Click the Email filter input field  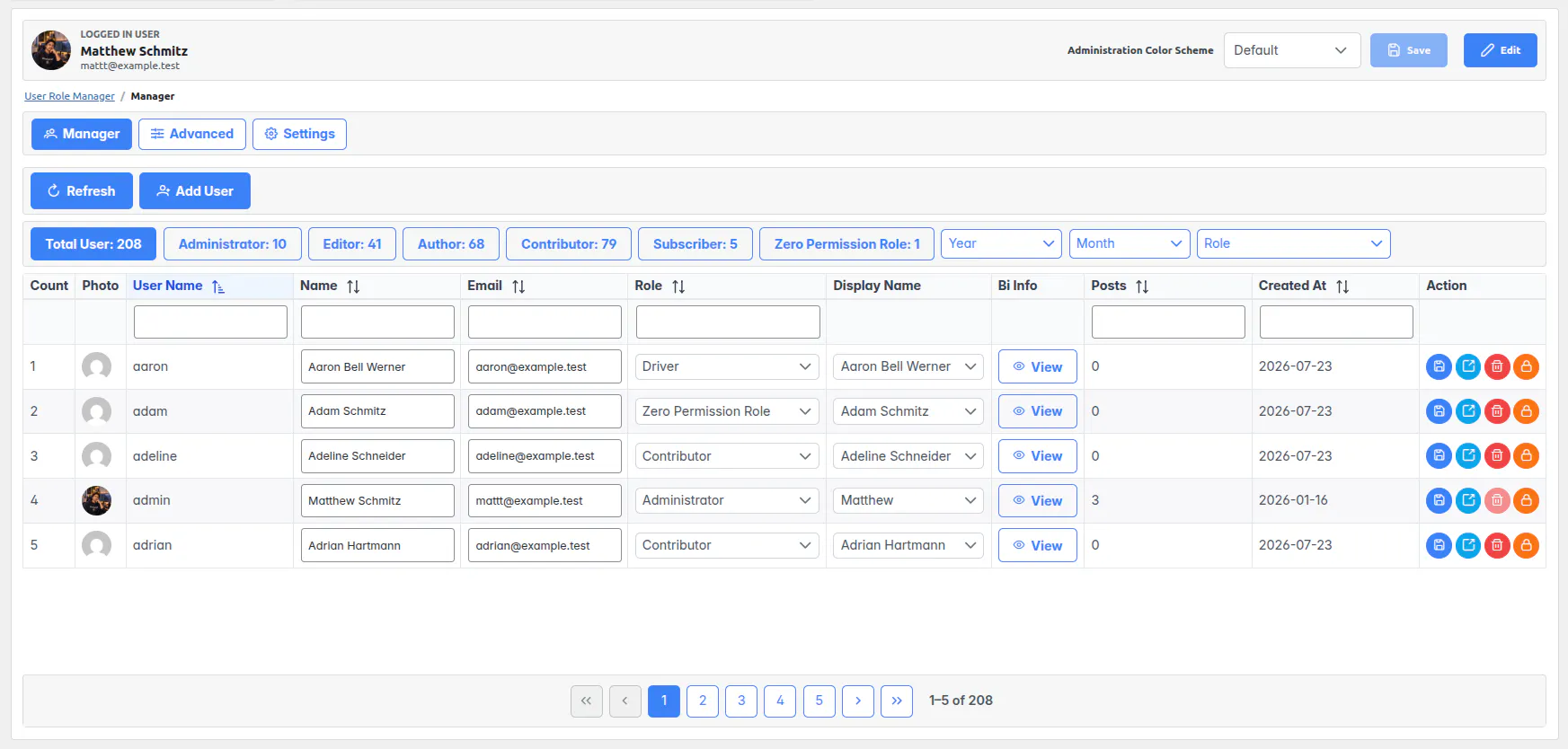[545, 322]
